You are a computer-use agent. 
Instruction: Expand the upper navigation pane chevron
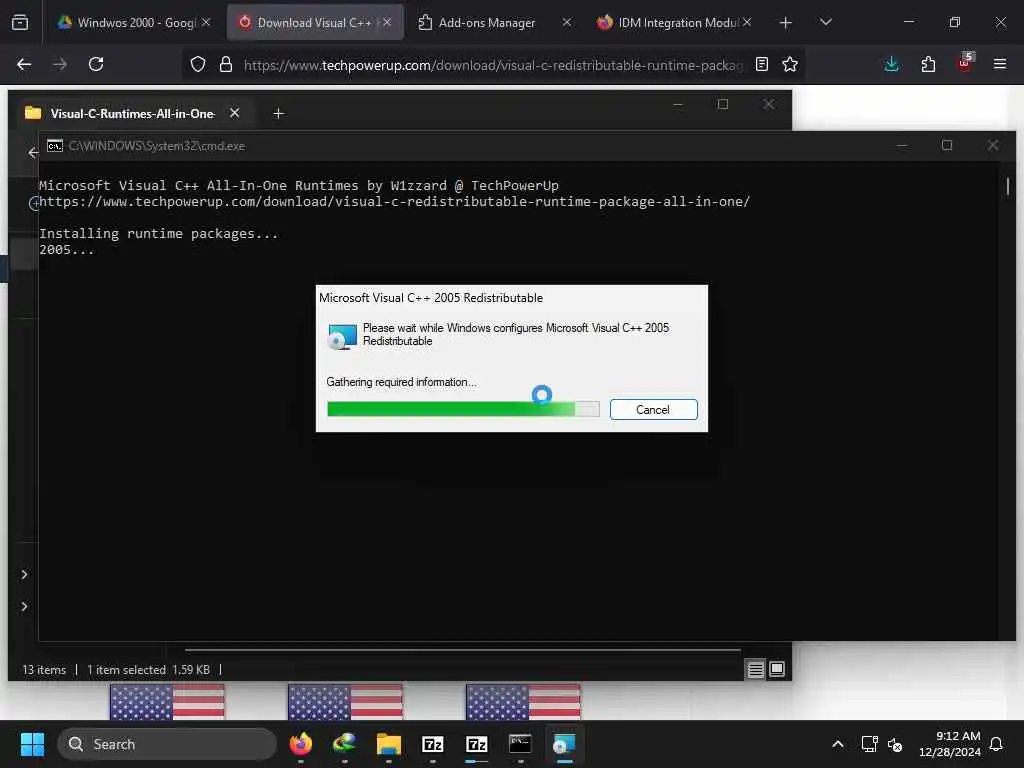pyautogui.click(x=24, y=574)
